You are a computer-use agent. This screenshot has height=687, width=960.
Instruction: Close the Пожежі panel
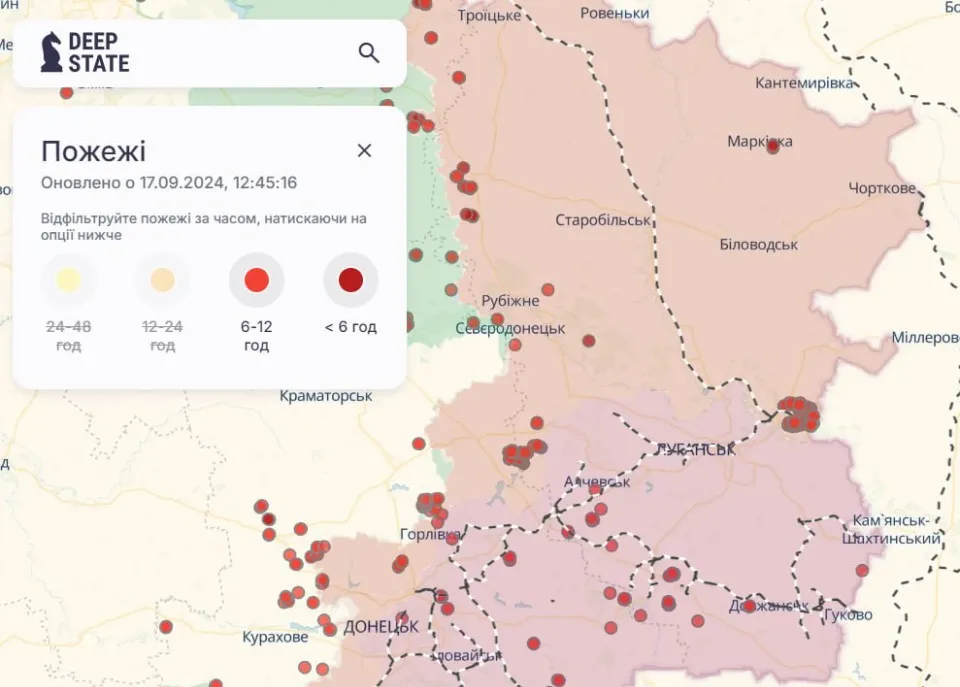[364, 150]
